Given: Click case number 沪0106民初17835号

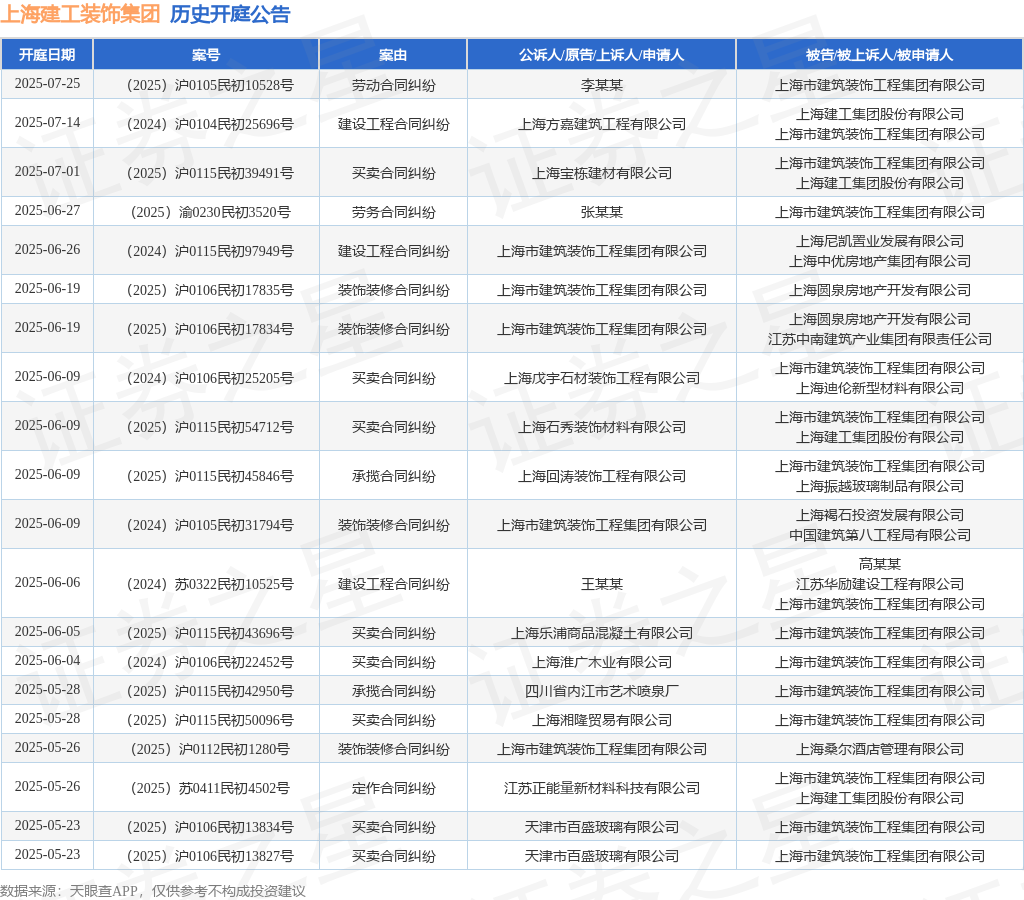Looking at the screenshot, I should [210, 290].
